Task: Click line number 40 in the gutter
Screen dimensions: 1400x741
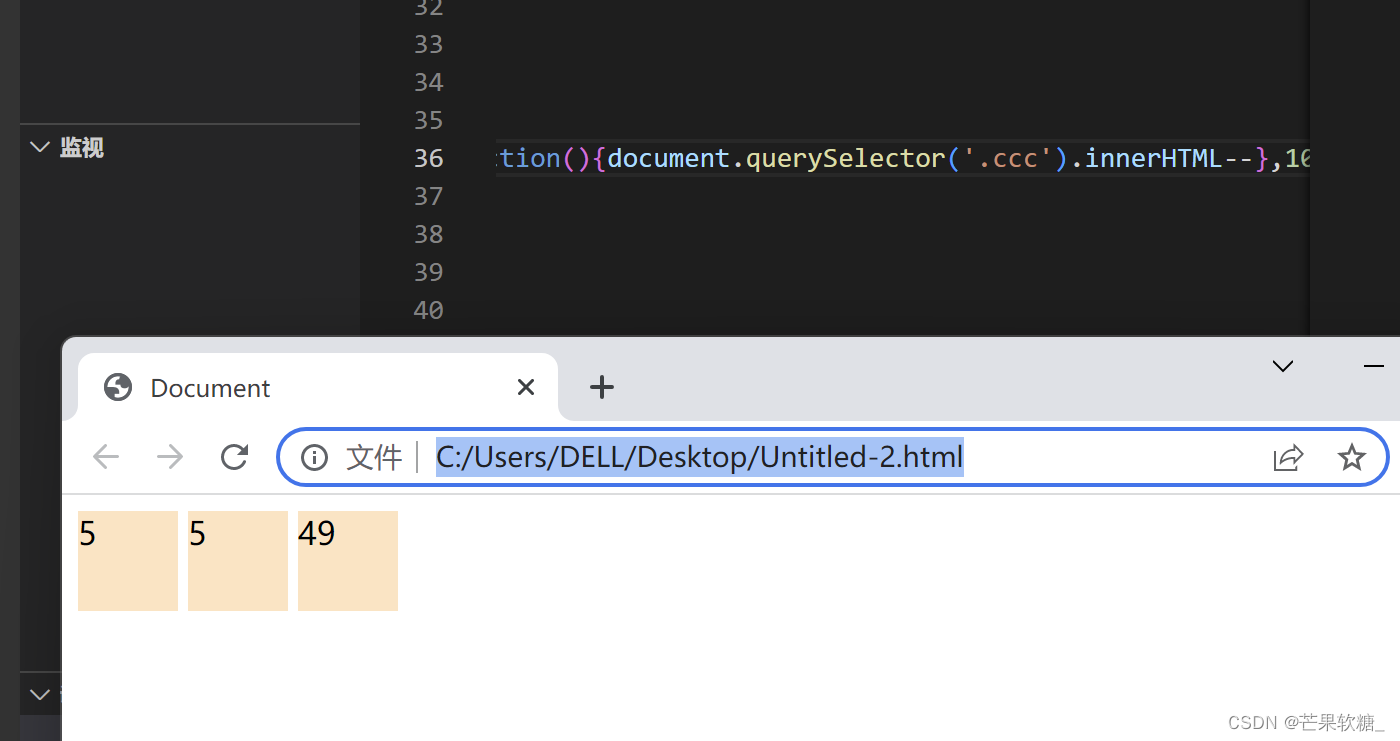Action: click(429, 310)
